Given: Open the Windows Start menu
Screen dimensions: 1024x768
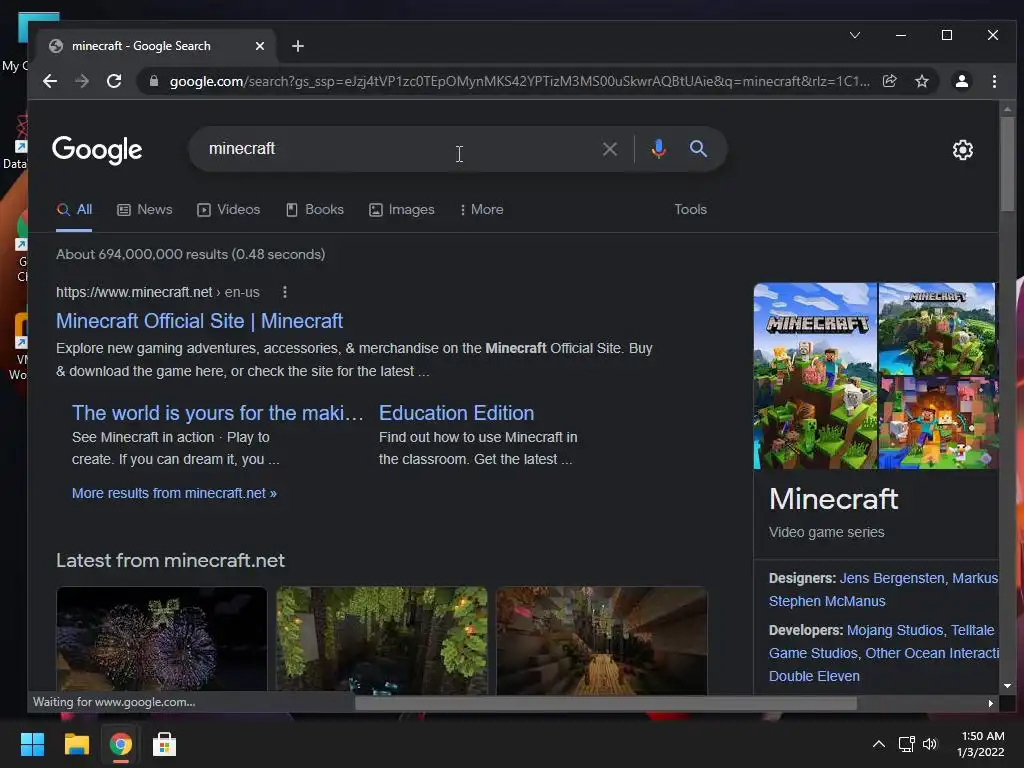Looking at the screenshot, I should pyautogui.click(x=32, y=744).
